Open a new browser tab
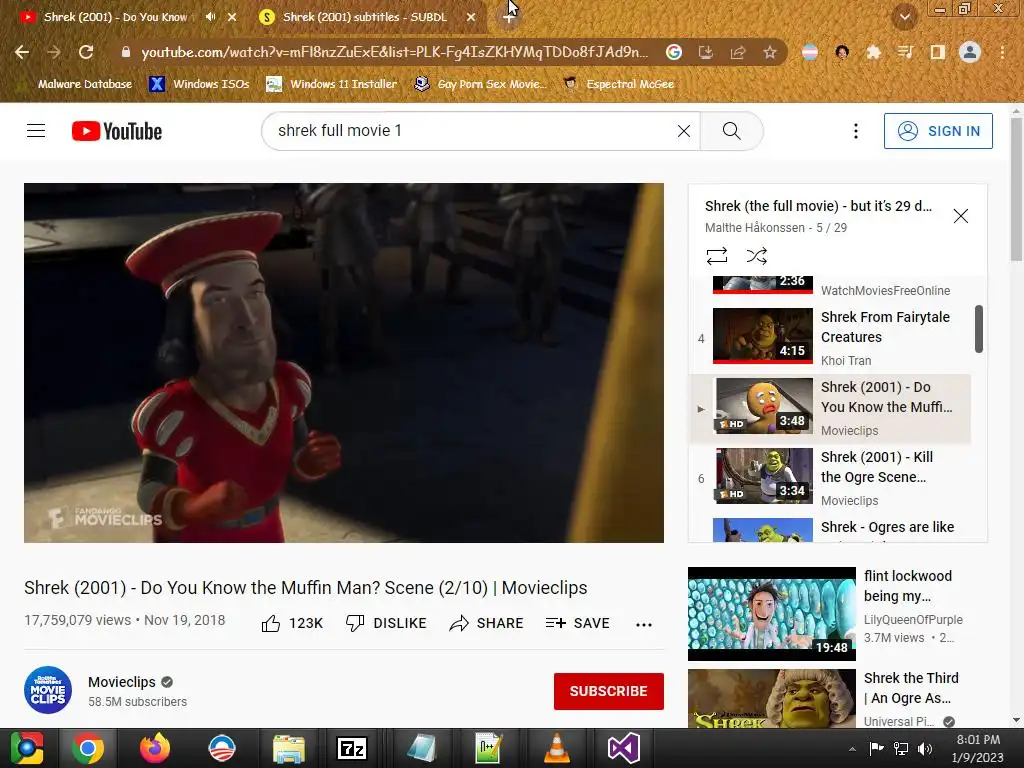The height and width of the screenshot is (768, 1024). click(509, 17)
